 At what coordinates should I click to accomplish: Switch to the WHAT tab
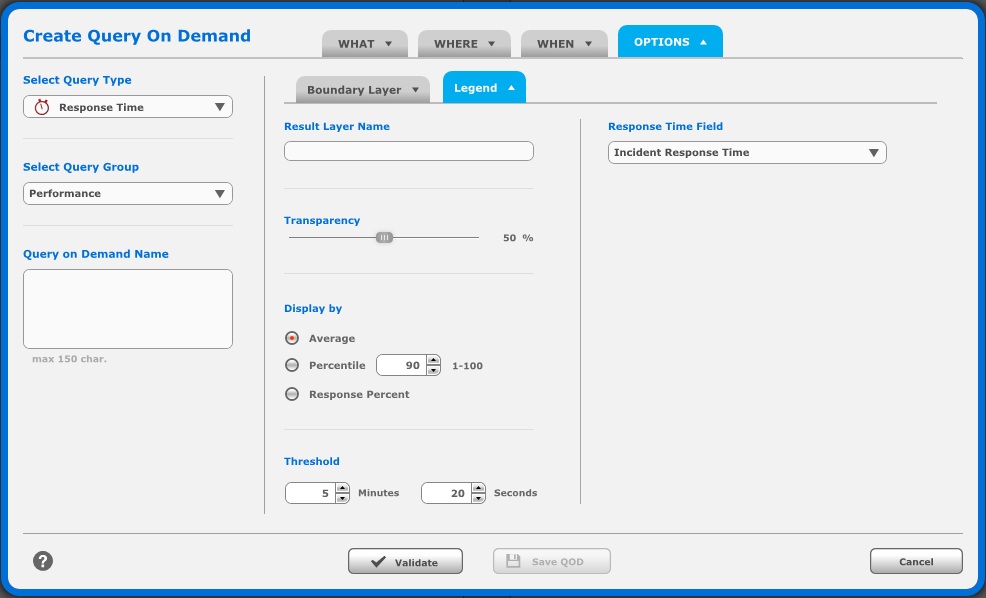coord(364,44)
